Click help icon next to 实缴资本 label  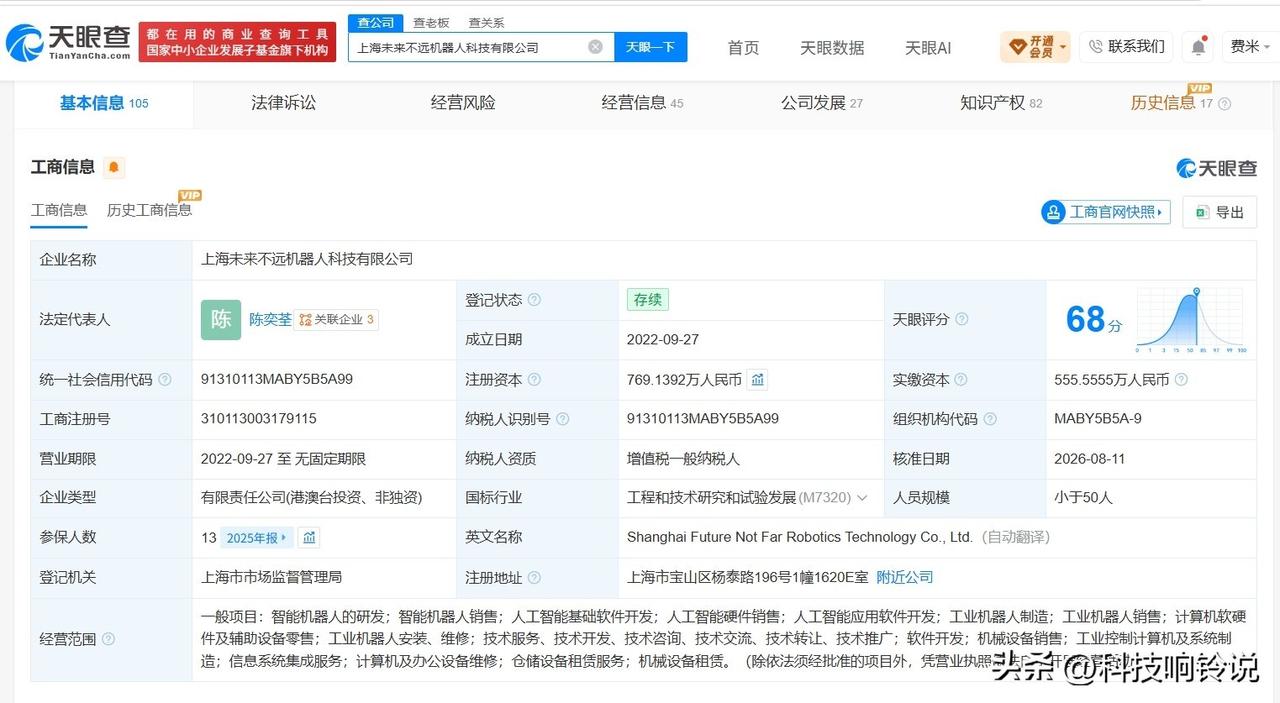(x=961, y=380)
